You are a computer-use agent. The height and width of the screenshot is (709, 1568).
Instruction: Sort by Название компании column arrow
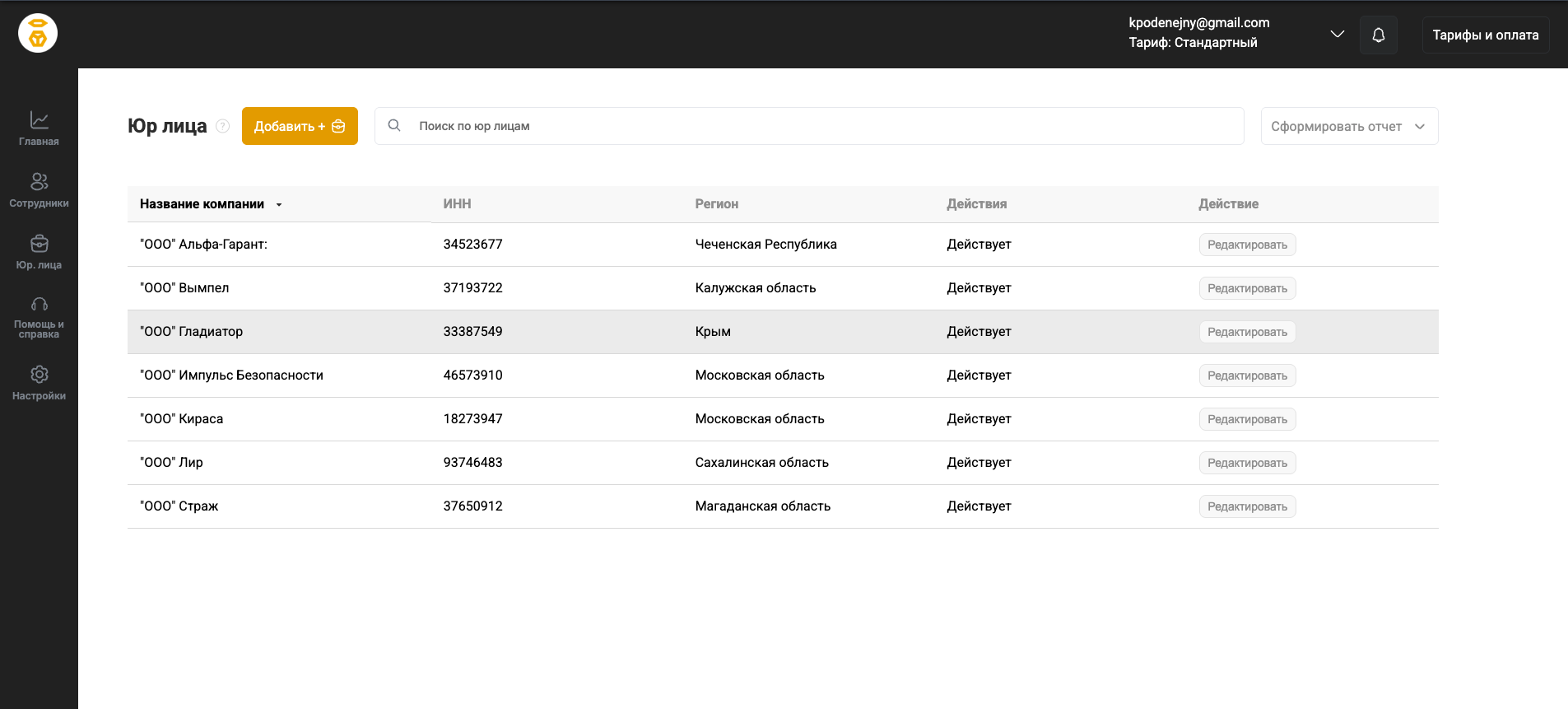pos(279,204)
